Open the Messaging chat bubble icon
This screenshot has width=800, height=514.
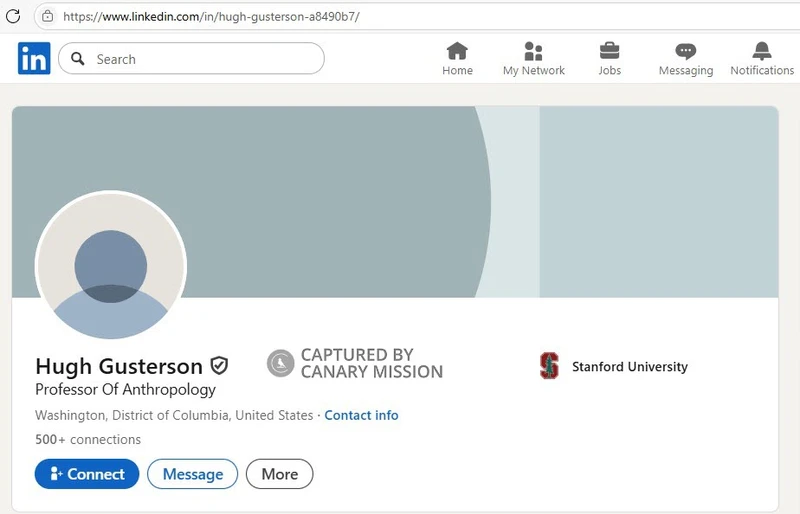(685, 51)
